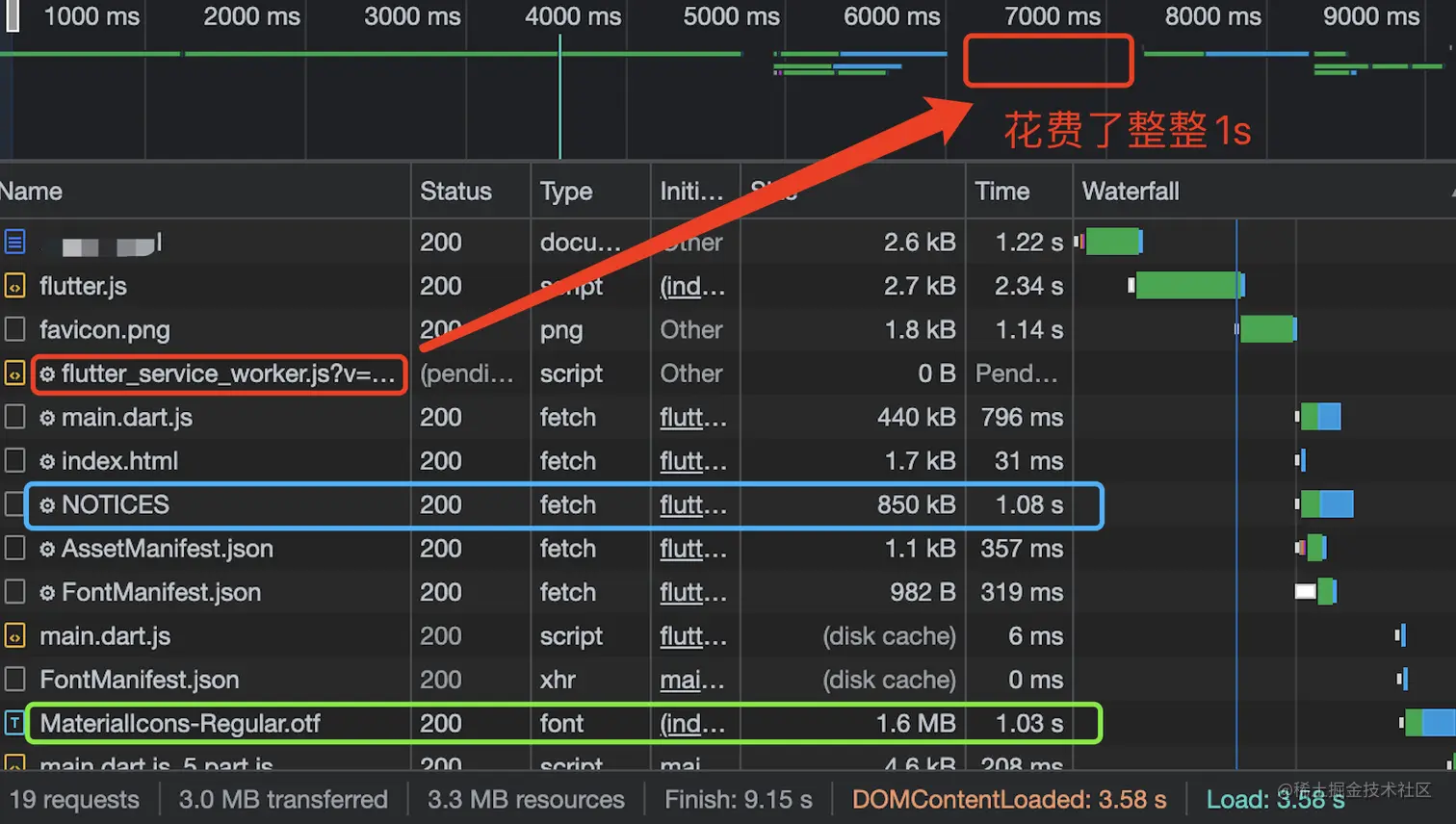Click the waterfall bar for flutter.js
1456x824 pixels.
point(1189,285)
